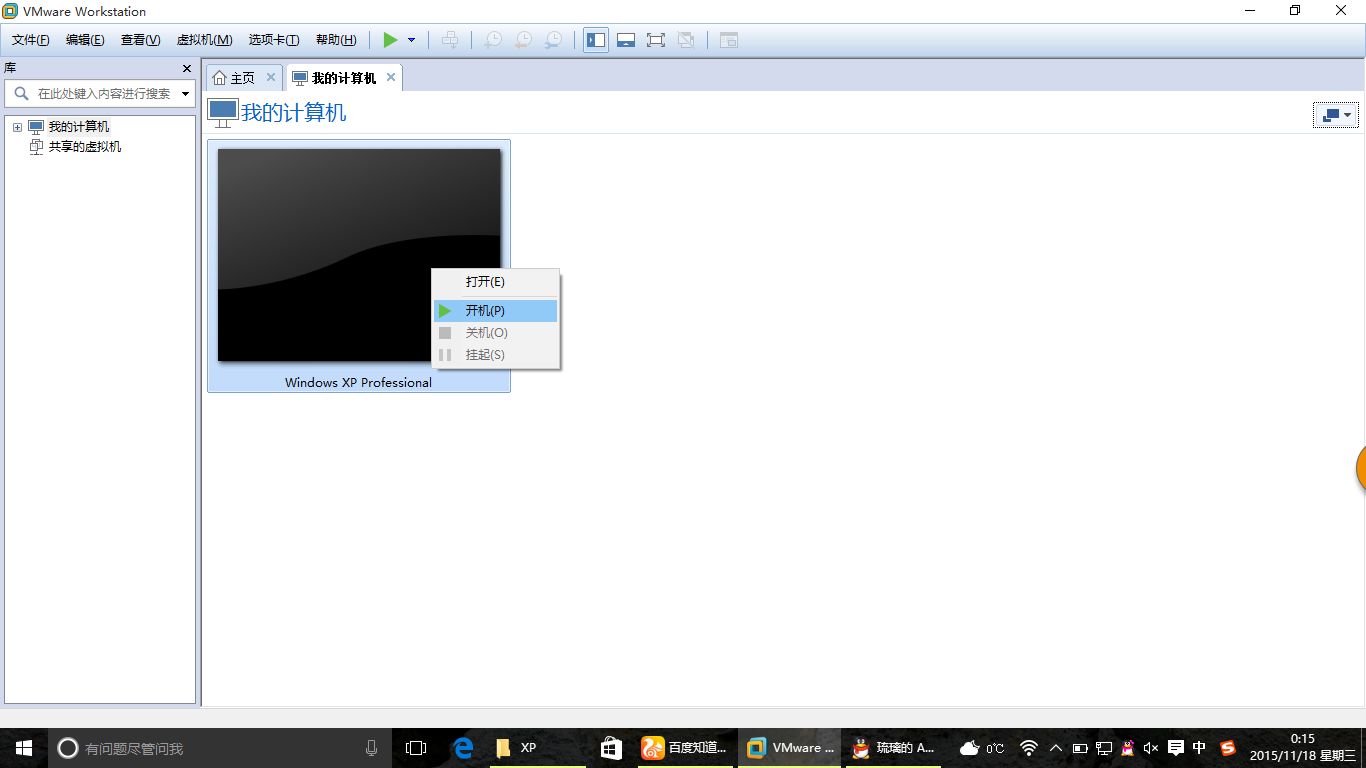Click the disabled 关机(O) context menu entry
The image size is (1366, 768).
coord(495,333)
